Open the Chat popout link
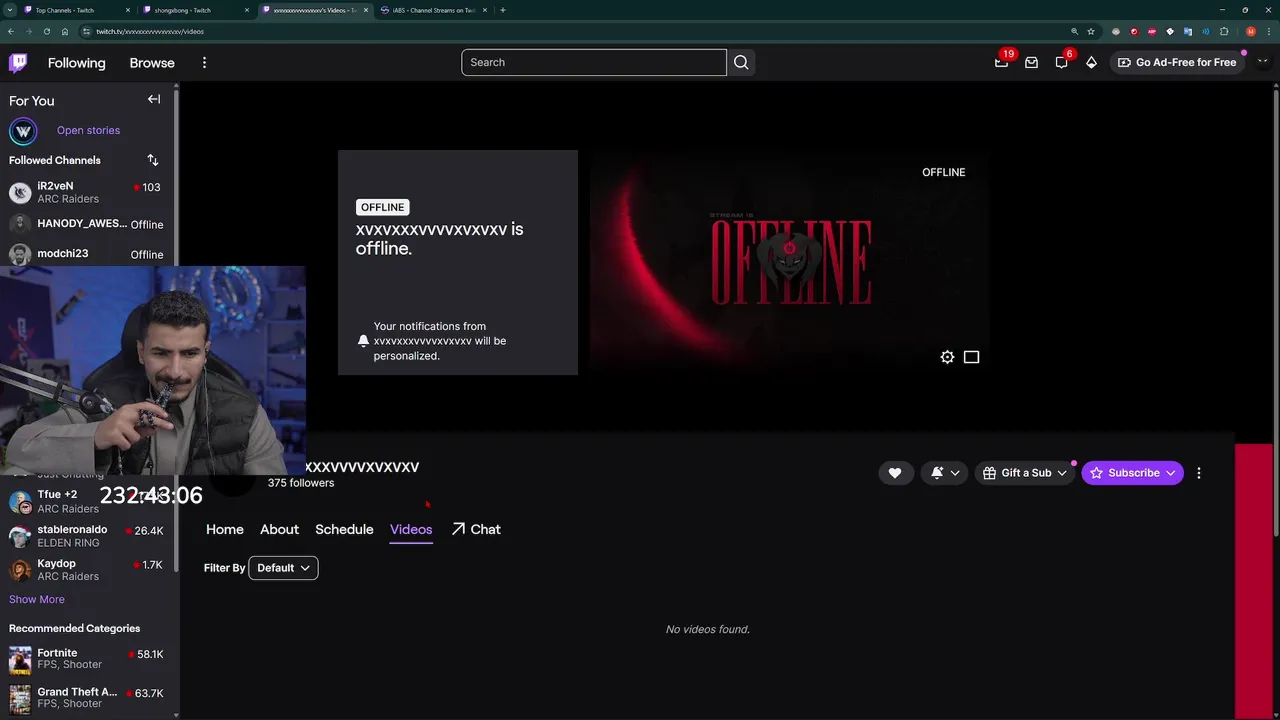 [476, 529]
